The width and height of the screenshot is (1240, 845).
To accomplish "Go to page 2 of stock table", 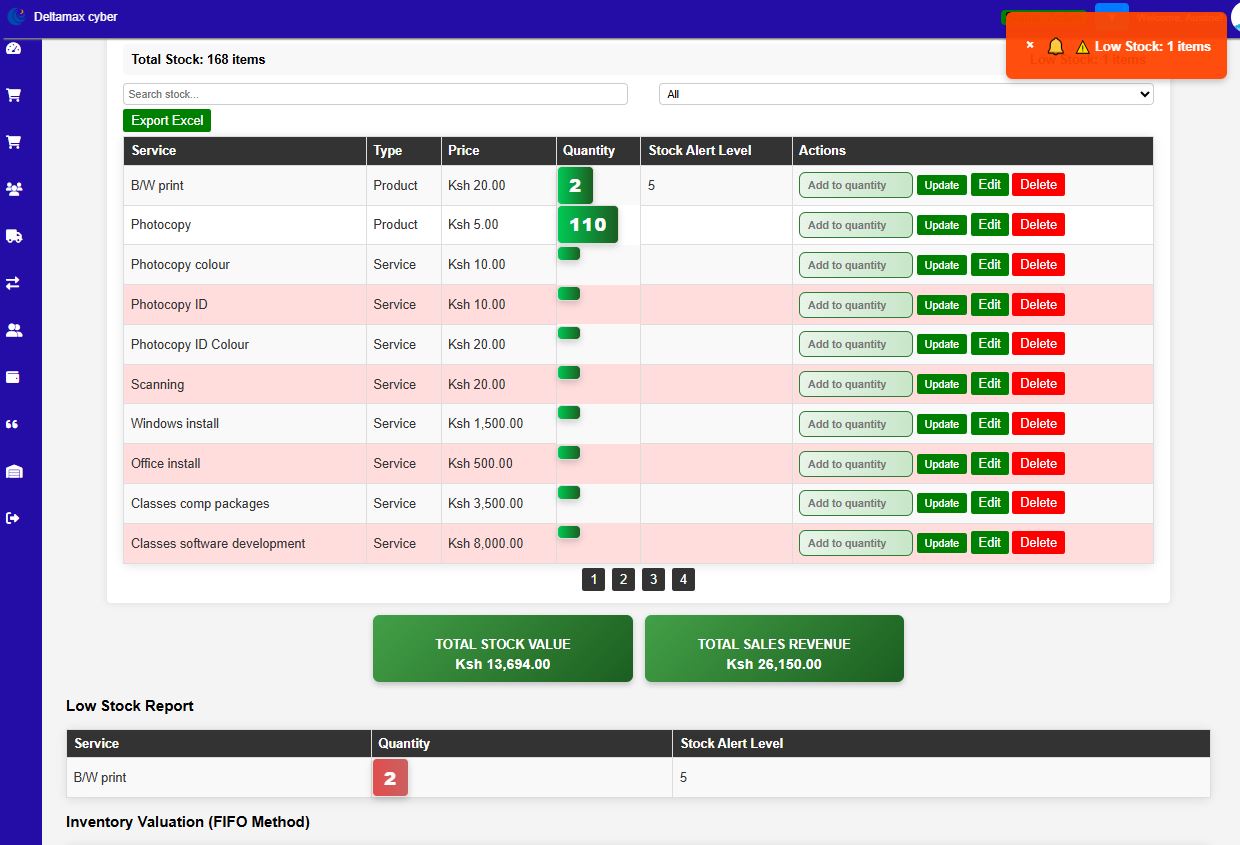I will click(623, 579).
